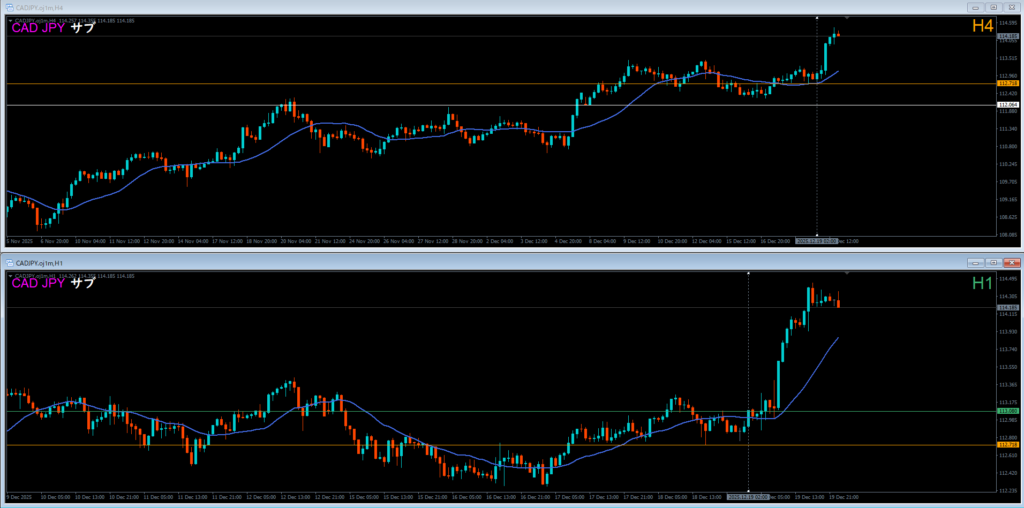Expand the one-click trading arrow on H1 chart
This screenshot has width=1024, height=508.
click(x=9, y=273)
